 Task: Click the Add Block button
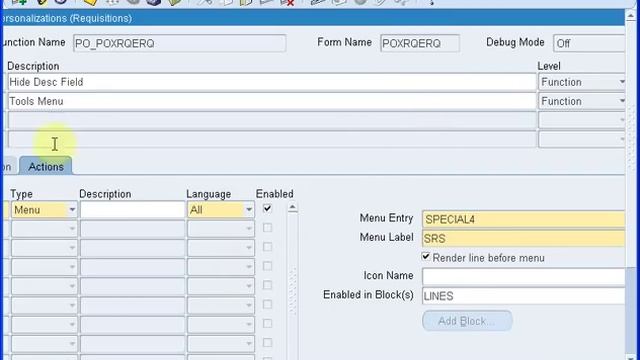tap(467, 321)
